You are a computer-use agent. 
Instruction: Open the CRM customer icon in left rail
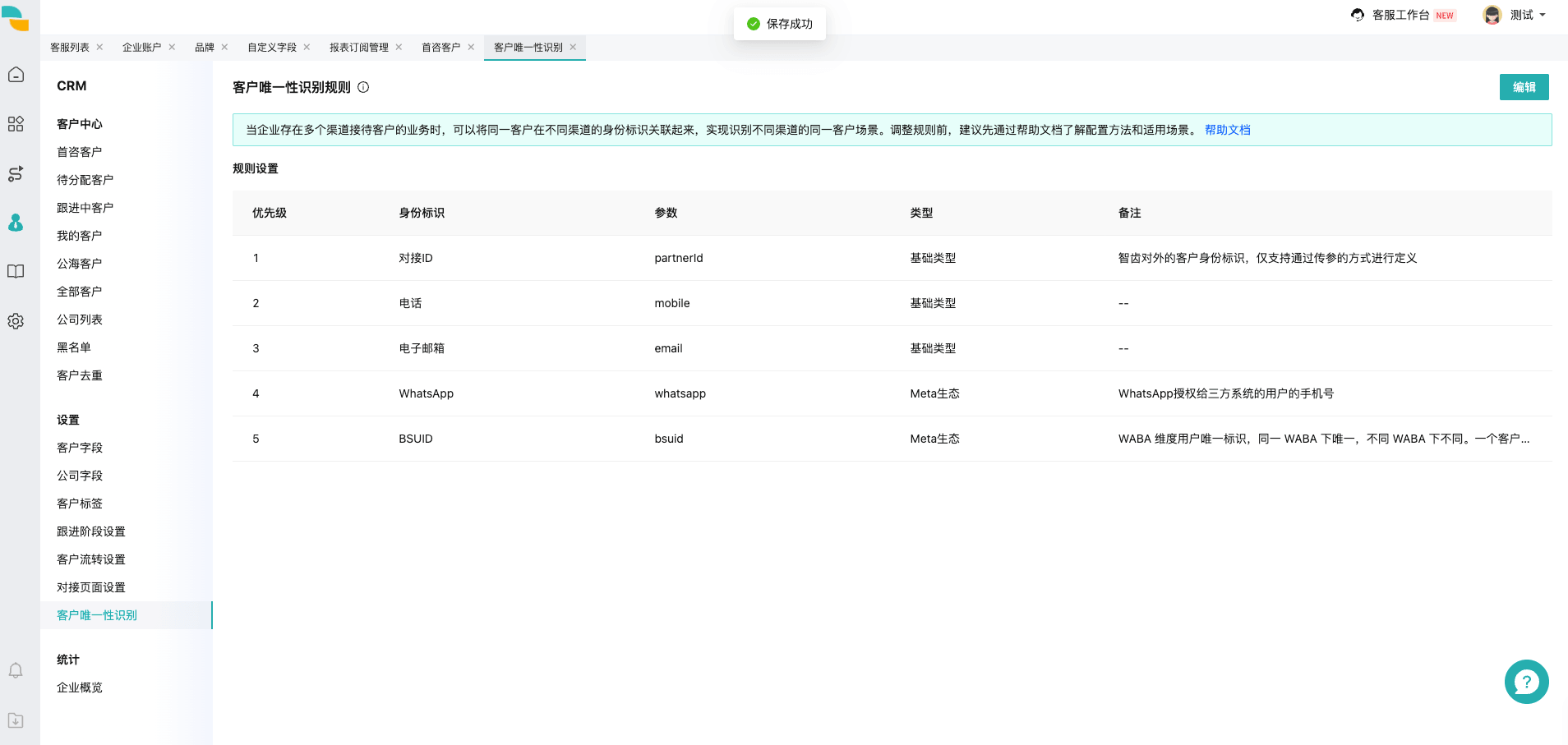[x=16, y=223]
